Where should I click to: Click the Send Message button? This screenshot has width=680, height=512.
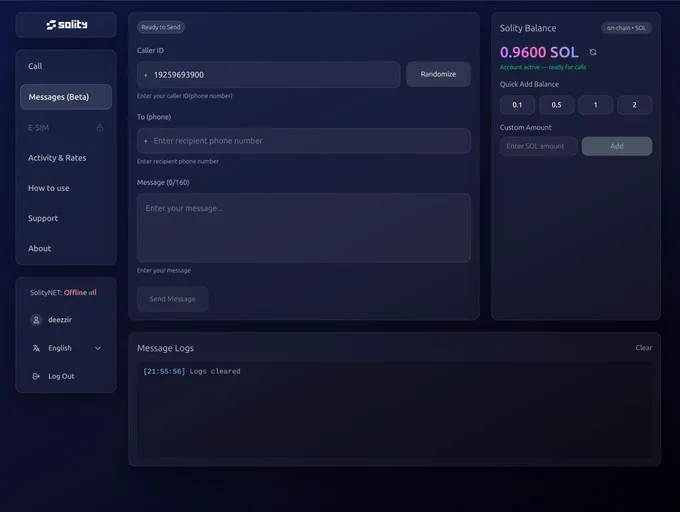pos(173,299)
